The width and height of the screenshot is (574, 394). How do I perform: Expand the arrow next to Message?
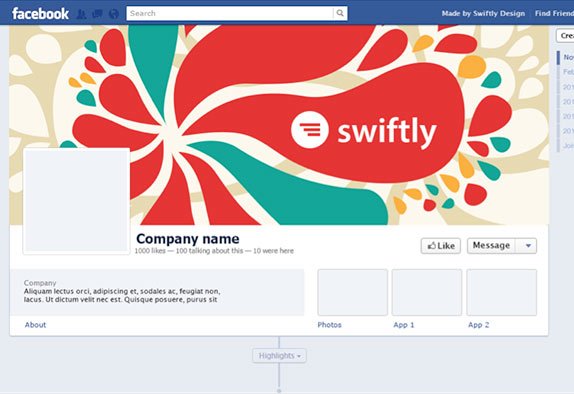click(526, 245)
